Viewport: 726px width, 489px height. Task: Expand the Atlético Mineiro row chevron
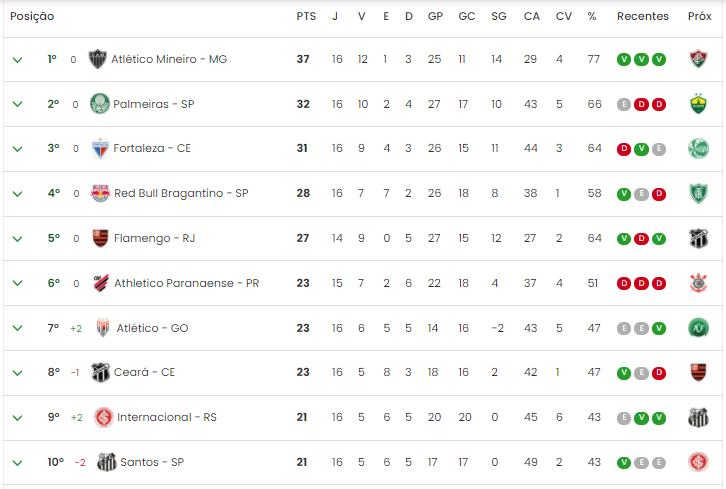click(x=17, y=60)
